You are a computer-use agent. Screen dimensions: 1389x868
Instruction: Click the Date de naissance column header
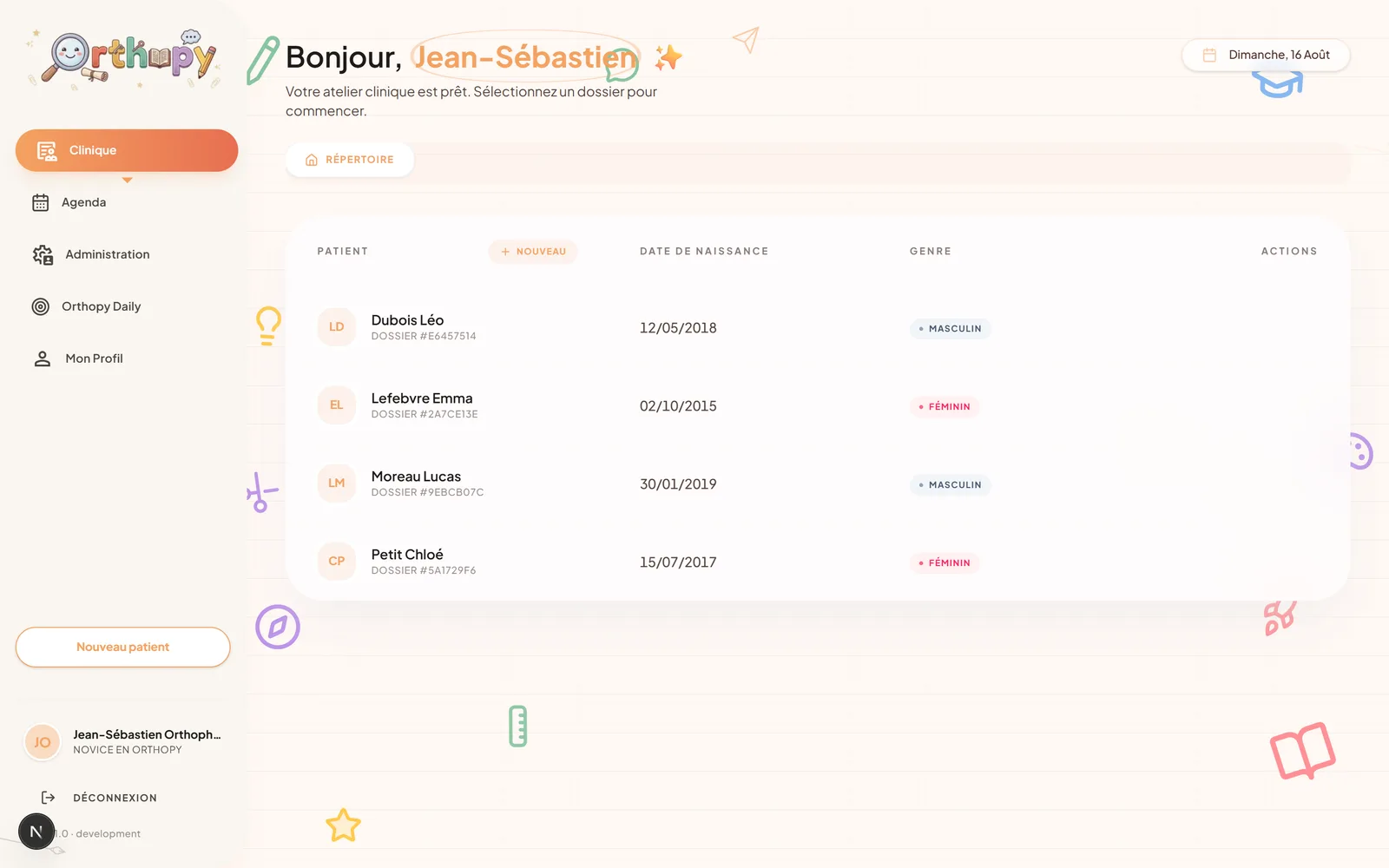704,252
